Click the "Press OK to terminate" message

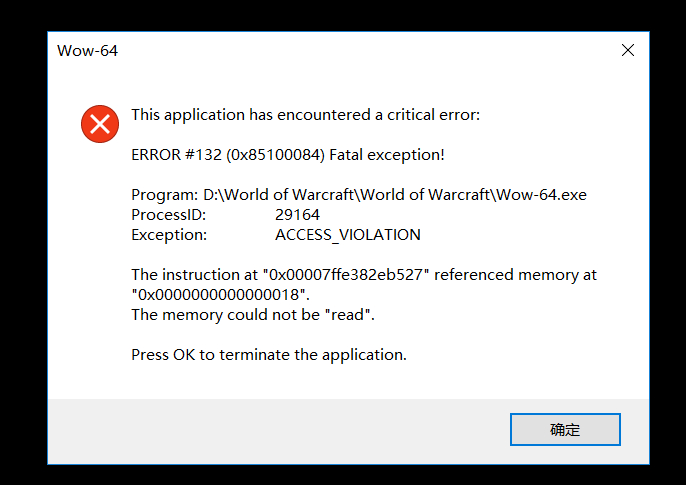click(269, 355)
